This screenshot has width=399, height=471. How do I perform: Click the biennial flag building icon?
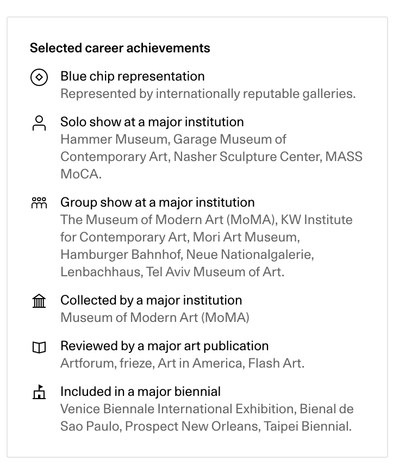tap(39, 392)
